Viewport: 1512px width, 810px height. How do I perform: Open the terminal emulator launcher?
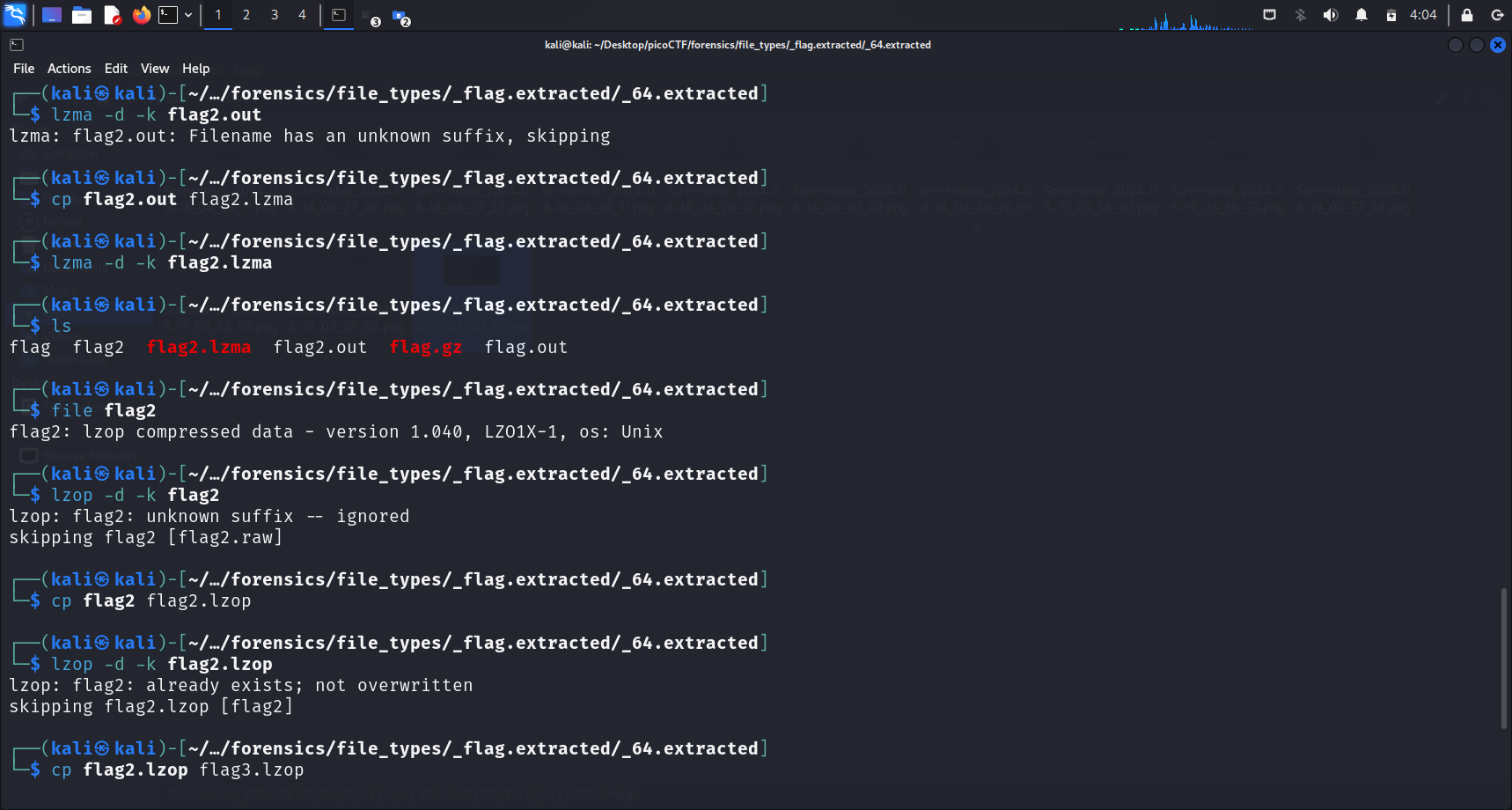[x=168, y=15]
